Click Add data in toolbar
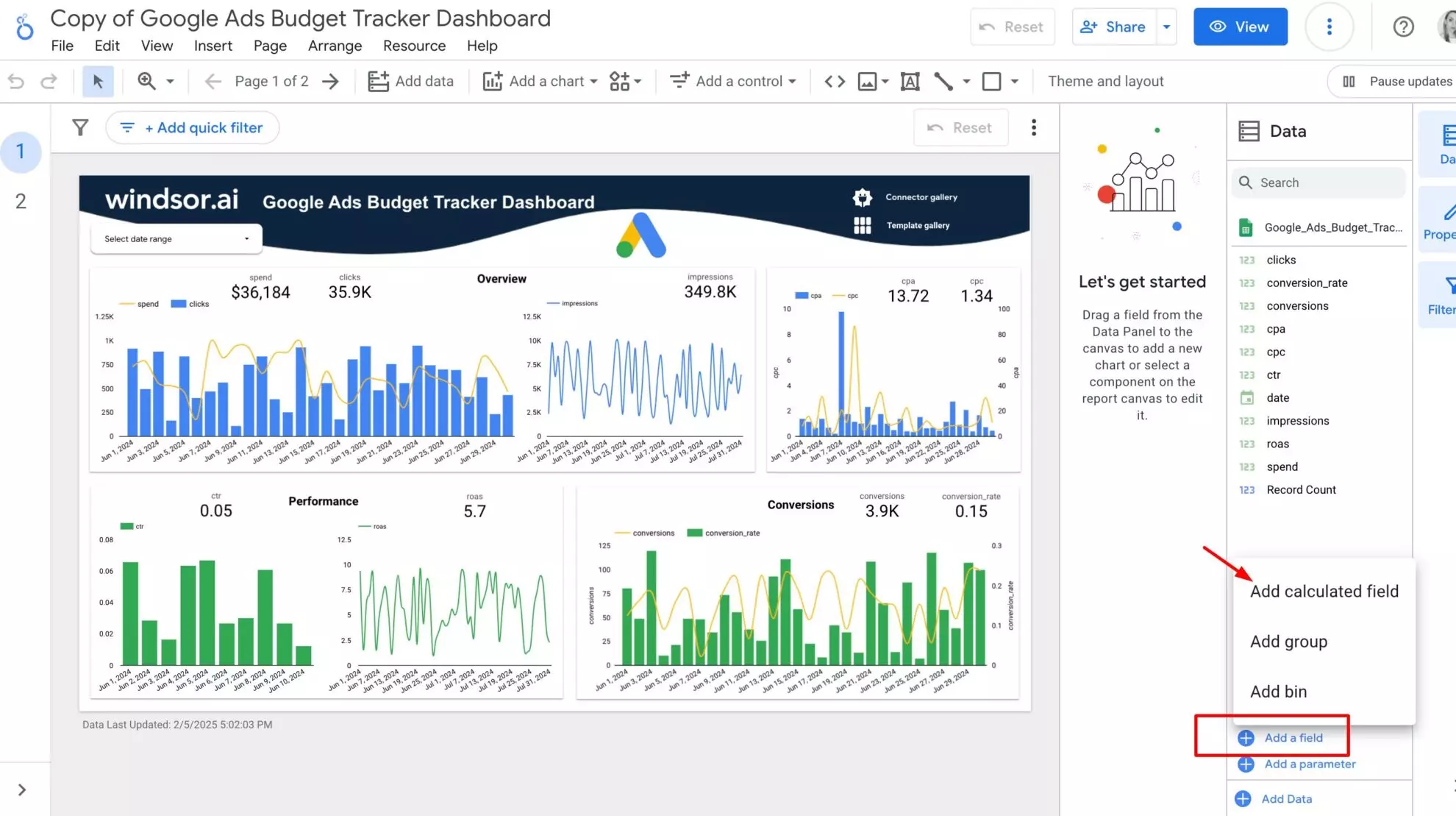The height and width of the screenshot is (816, 1456). point(410,82)
